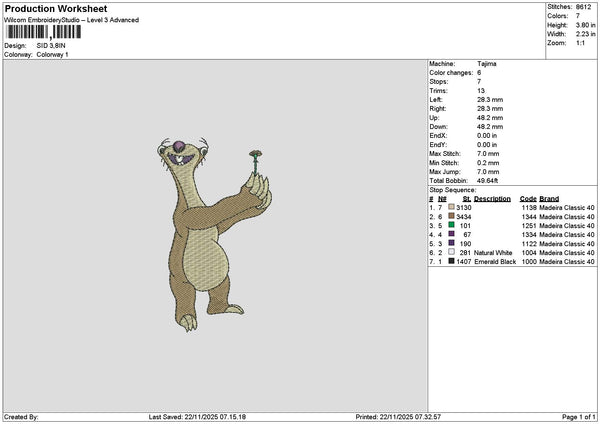This screenshot has width=600, height=424.
Task: Select the dark purple swatch with code 1122
Action: [x=452, y=243]
